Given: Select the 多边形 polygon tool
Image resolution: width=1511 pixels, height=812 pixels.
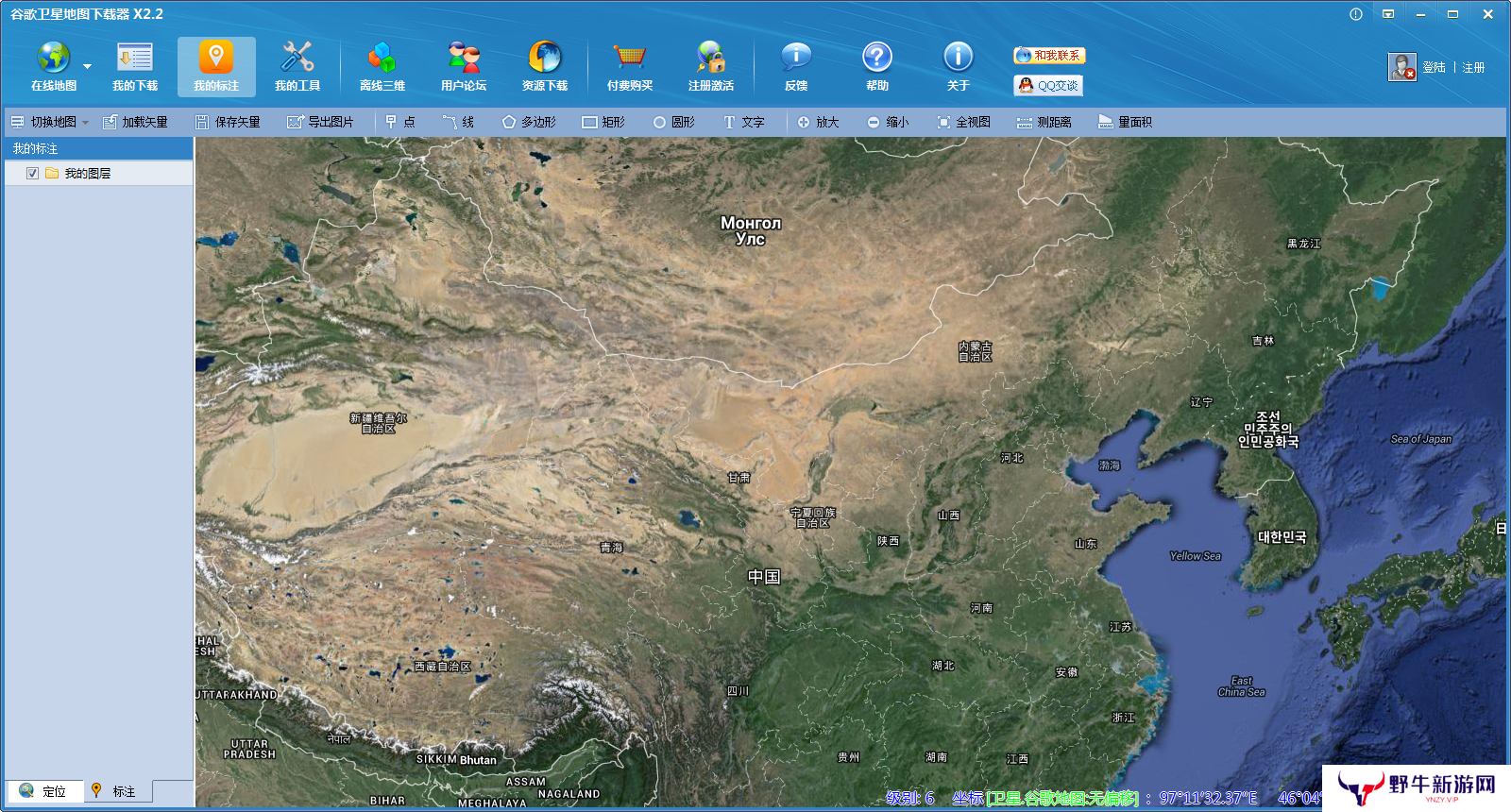Looking at the screenshot, I should pyautogui.click(x=529, y=122).
